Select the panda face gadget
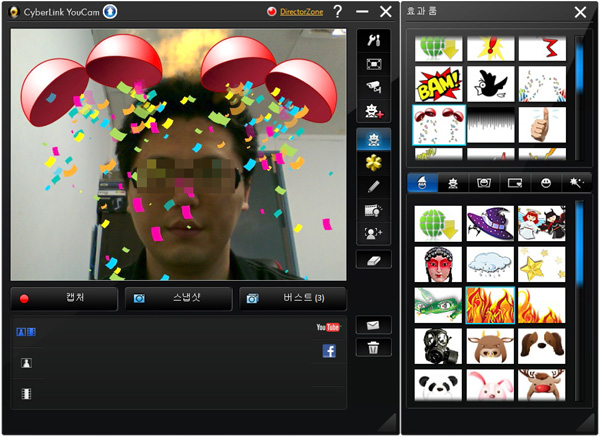This screenshot has width=600, height=437. (x=438, y=385)
